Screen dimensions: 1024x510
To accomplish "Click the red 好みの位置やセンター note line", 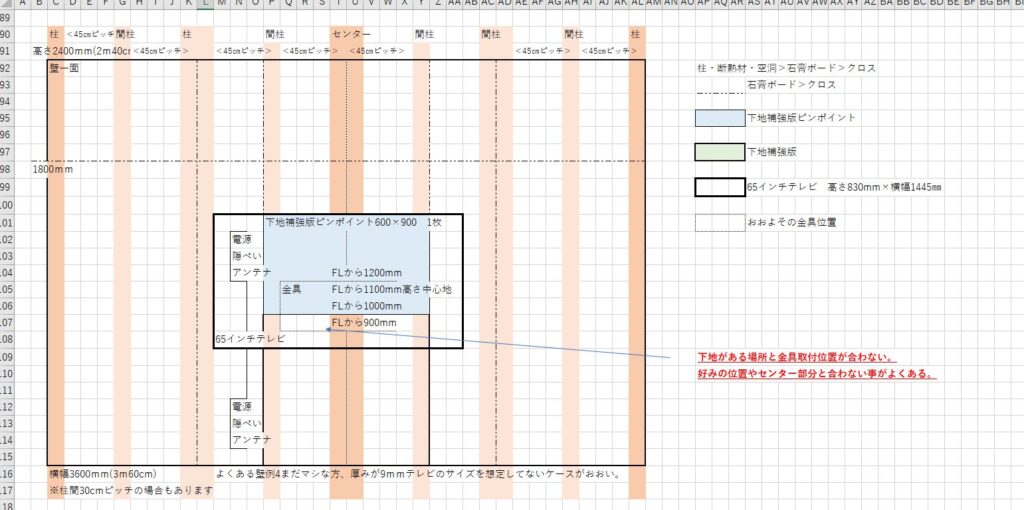I will click(x=816, y=374).
